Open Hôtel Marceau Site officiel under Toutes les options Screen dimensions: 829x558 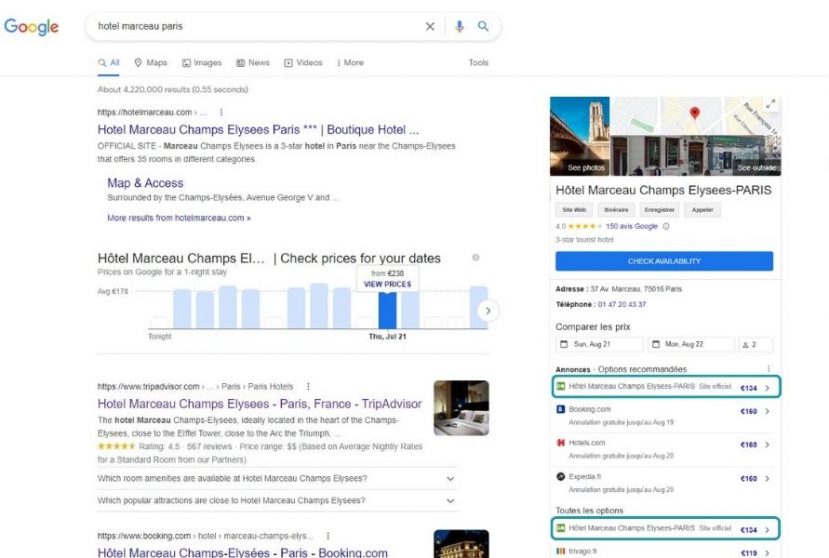tap(666, 528)
